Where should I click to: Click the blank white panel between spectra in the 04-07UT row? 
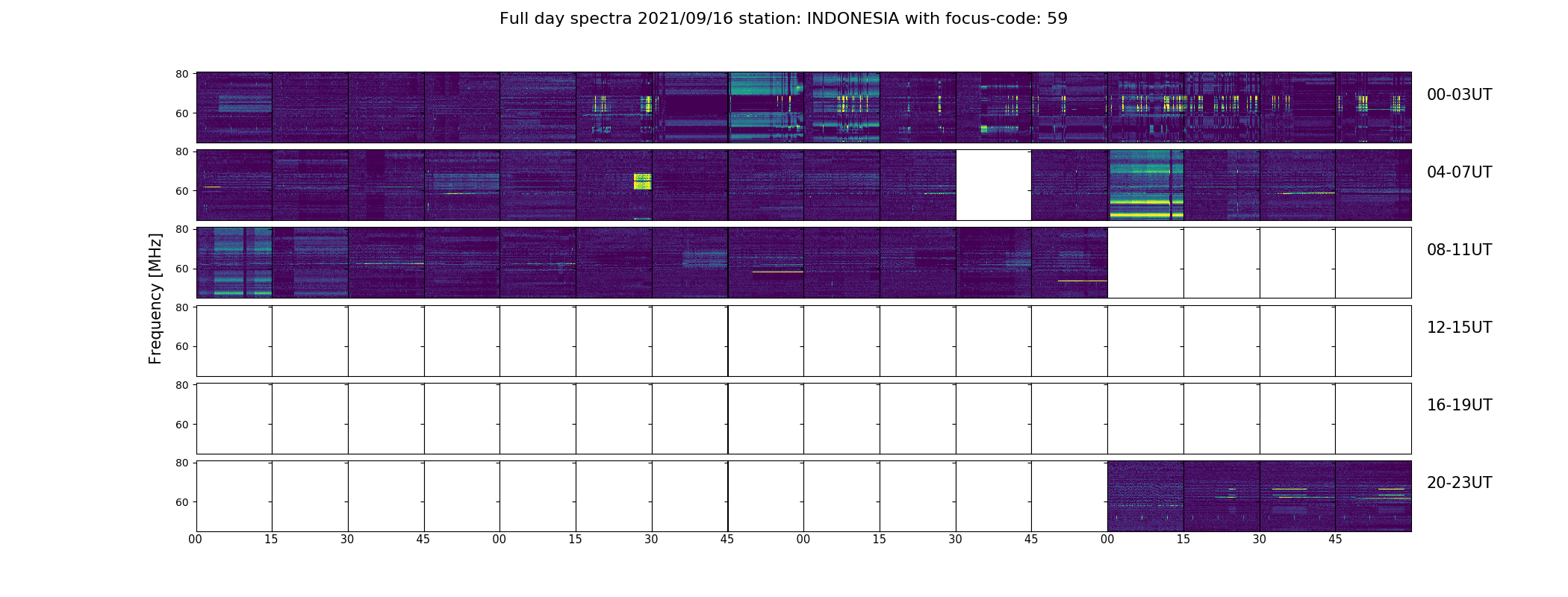993,185
